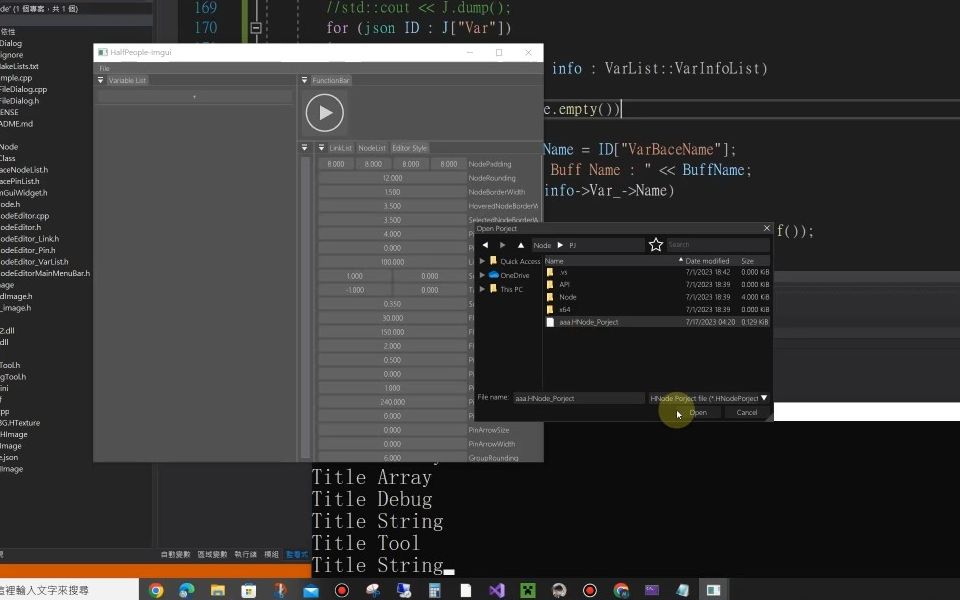This screenshot has height=600, width=960.
Task: Go up one folder with the up arrow
Action: (520, 245)
